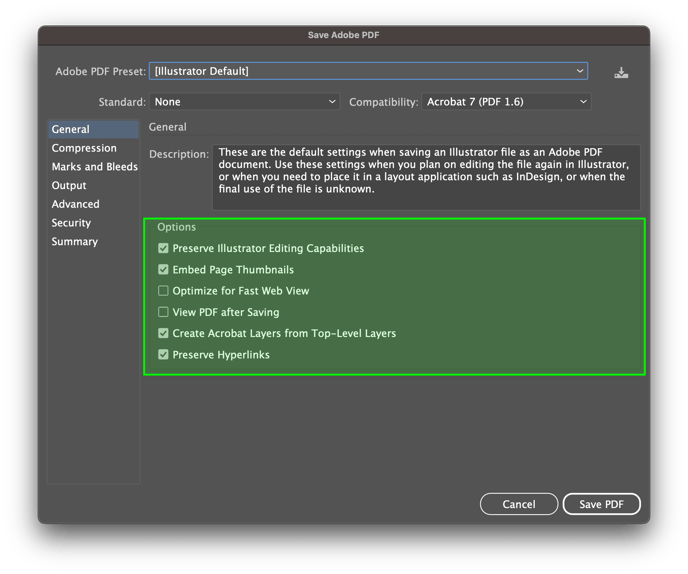Show the Advanced settings panel
This screenshot has width=688, height=574.
point(75,204)
